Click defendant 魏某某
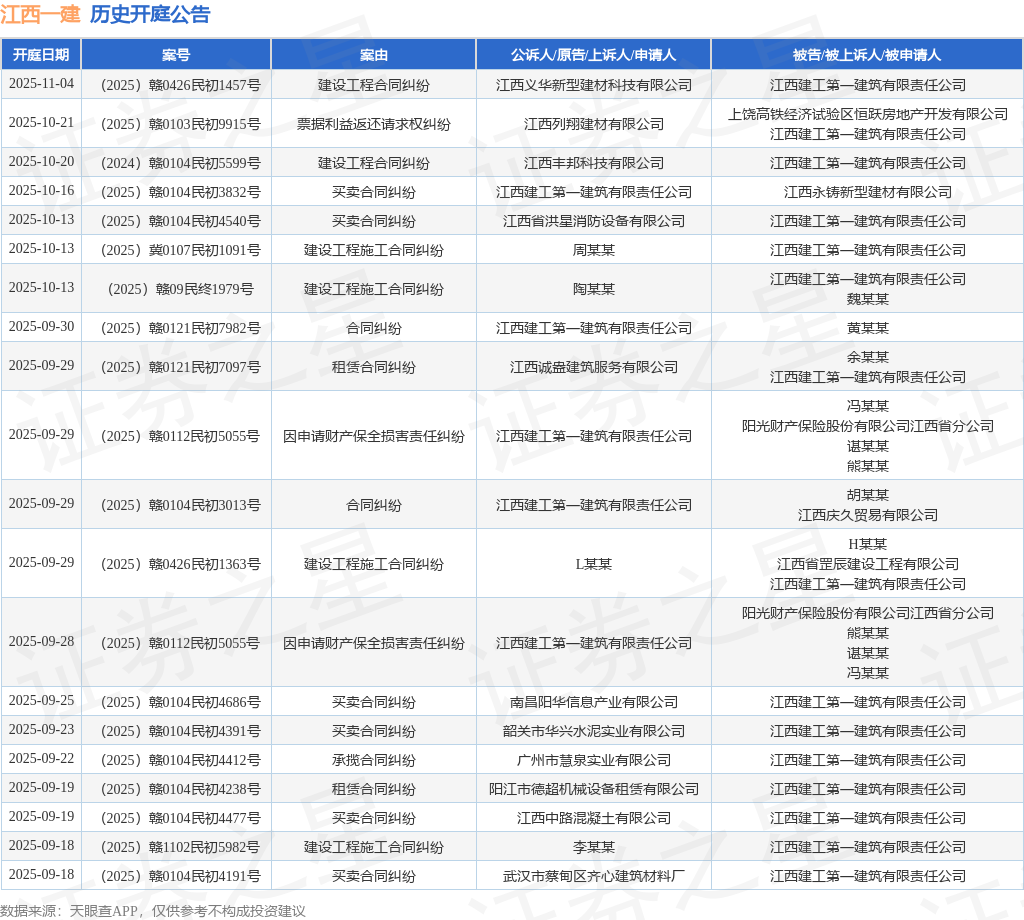Image resolution: width=1024 pixels, height=920 pixels. tap(868, 299)
